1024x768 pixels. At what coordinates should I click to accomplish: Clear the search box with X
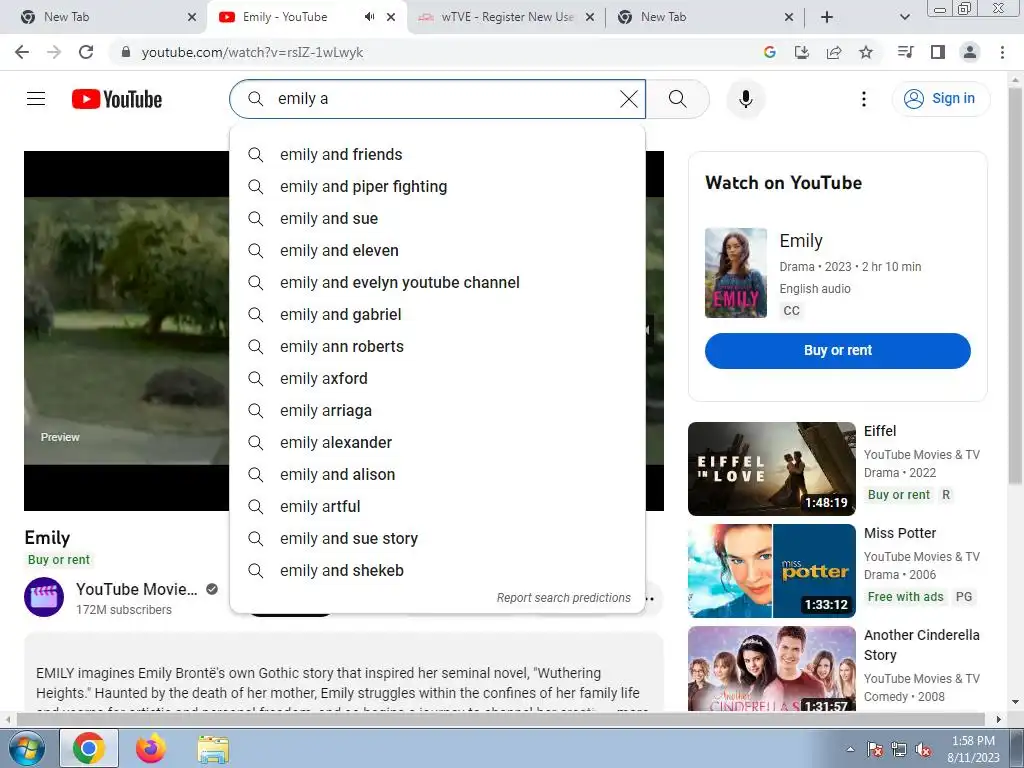(629, 99)
